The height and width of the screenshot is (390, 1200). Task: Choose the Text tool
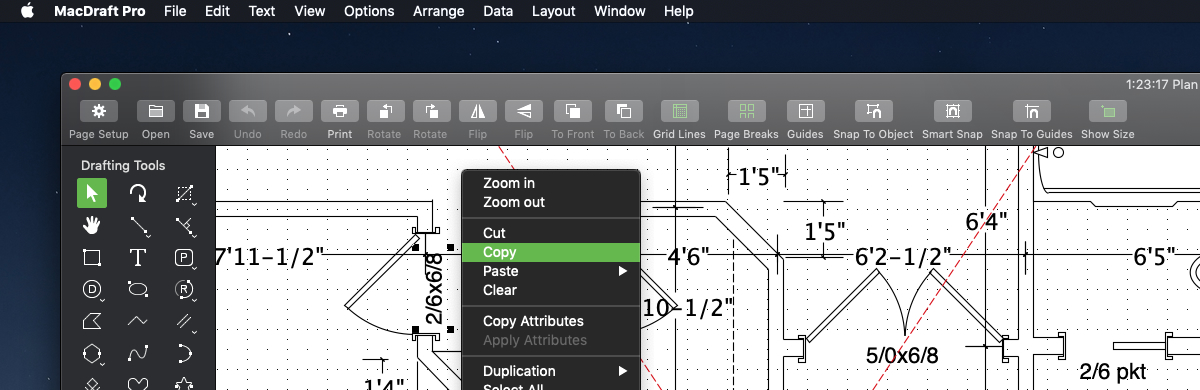[138, 257]
